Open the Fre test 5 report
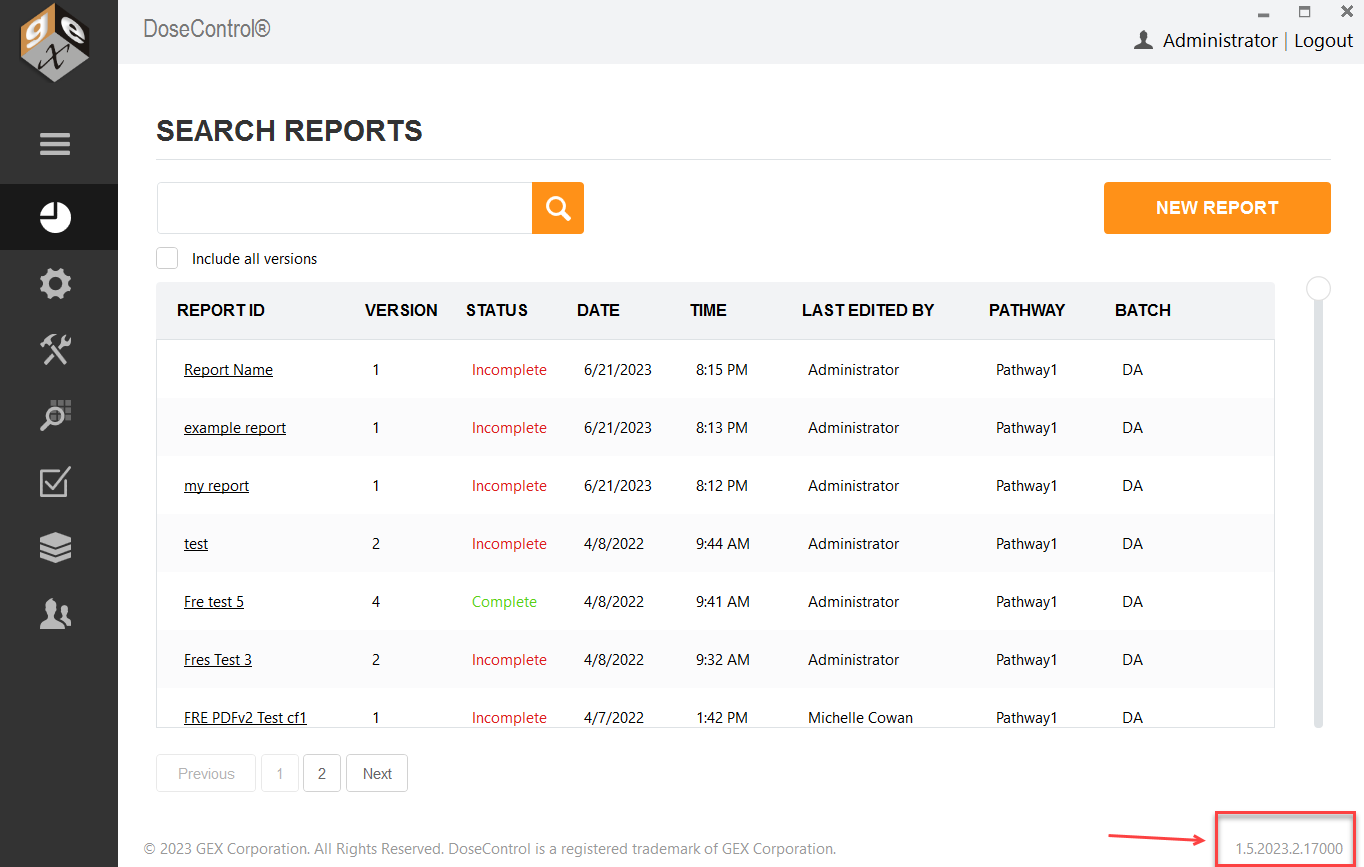1364x867 pixels. click(214, 602)
